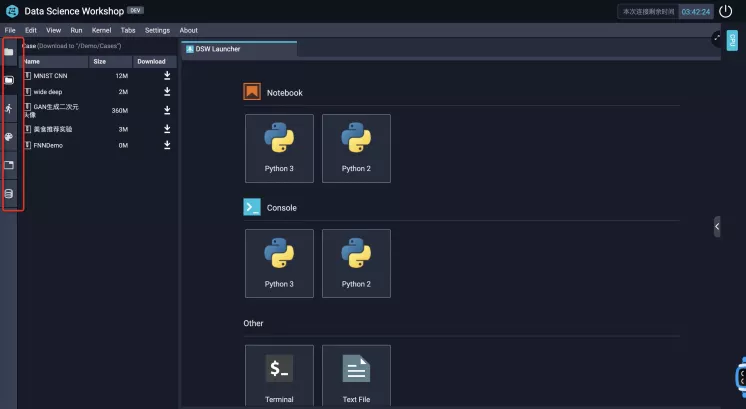The height and width of the screenshot is (409, 746).
Task: Open the About menu
Action: tap(188, 30)
